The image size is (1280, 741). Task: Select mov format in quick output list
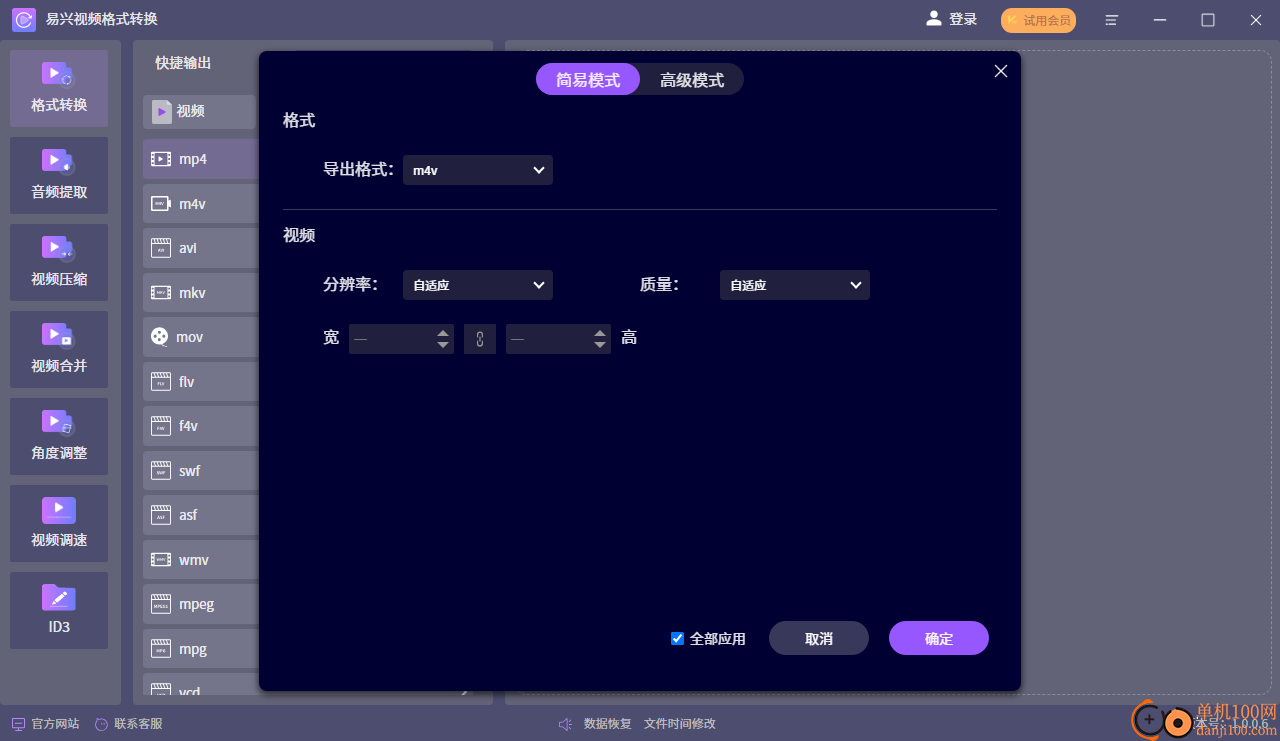(x=200, y=337)
